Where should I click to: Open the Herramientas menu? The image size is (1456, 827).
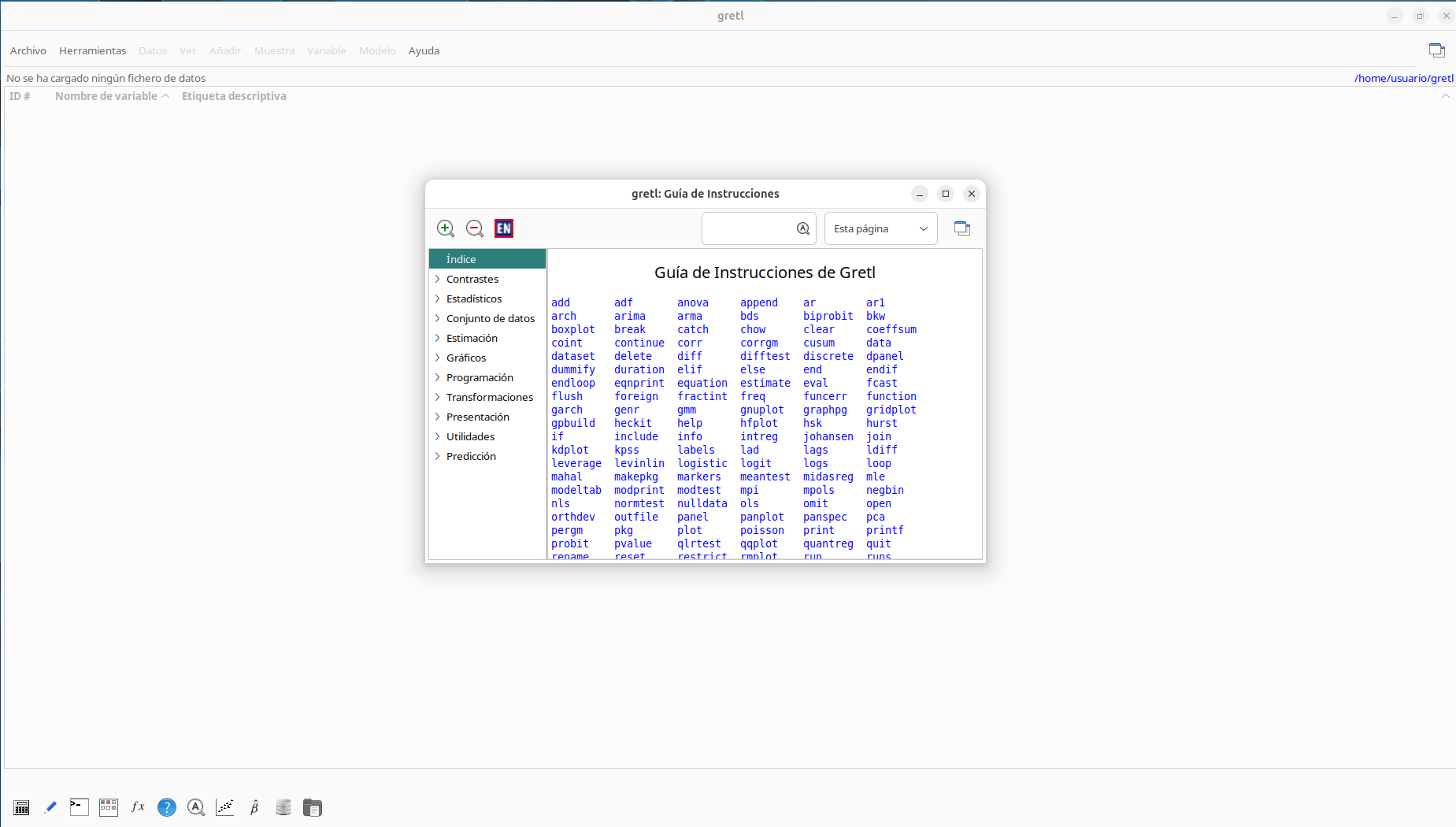pyautogui.click(x=92, y=50)
